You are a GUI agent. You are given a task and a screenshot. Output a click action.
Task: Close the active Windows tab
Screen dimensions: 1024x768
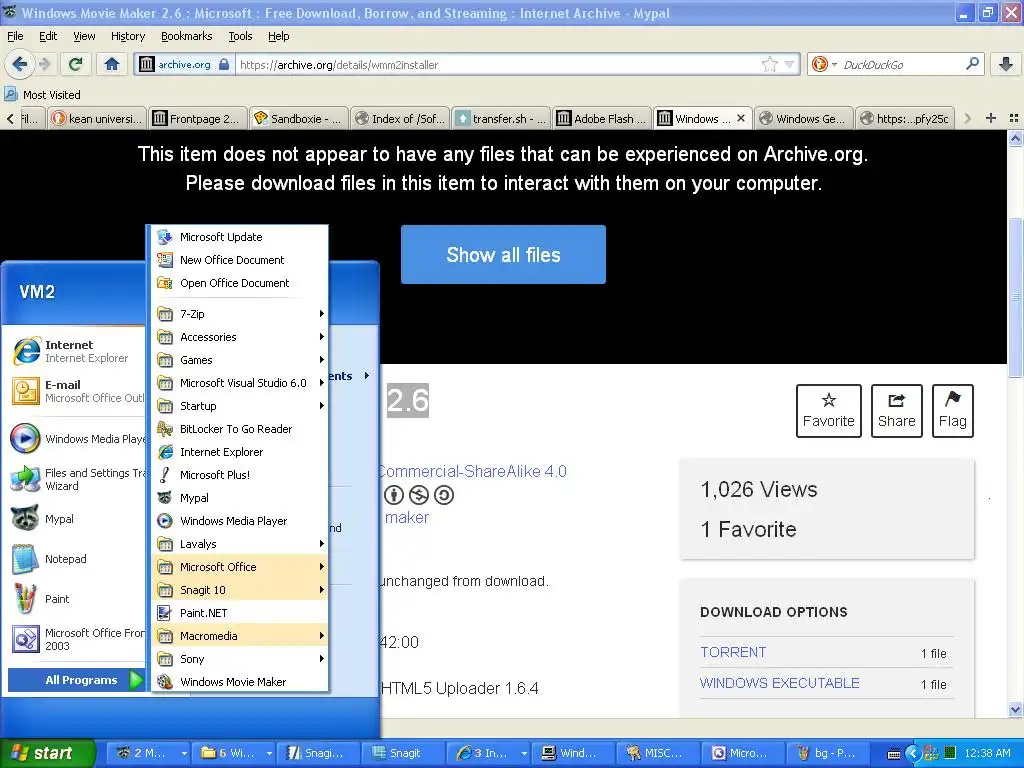pos(741,118)
